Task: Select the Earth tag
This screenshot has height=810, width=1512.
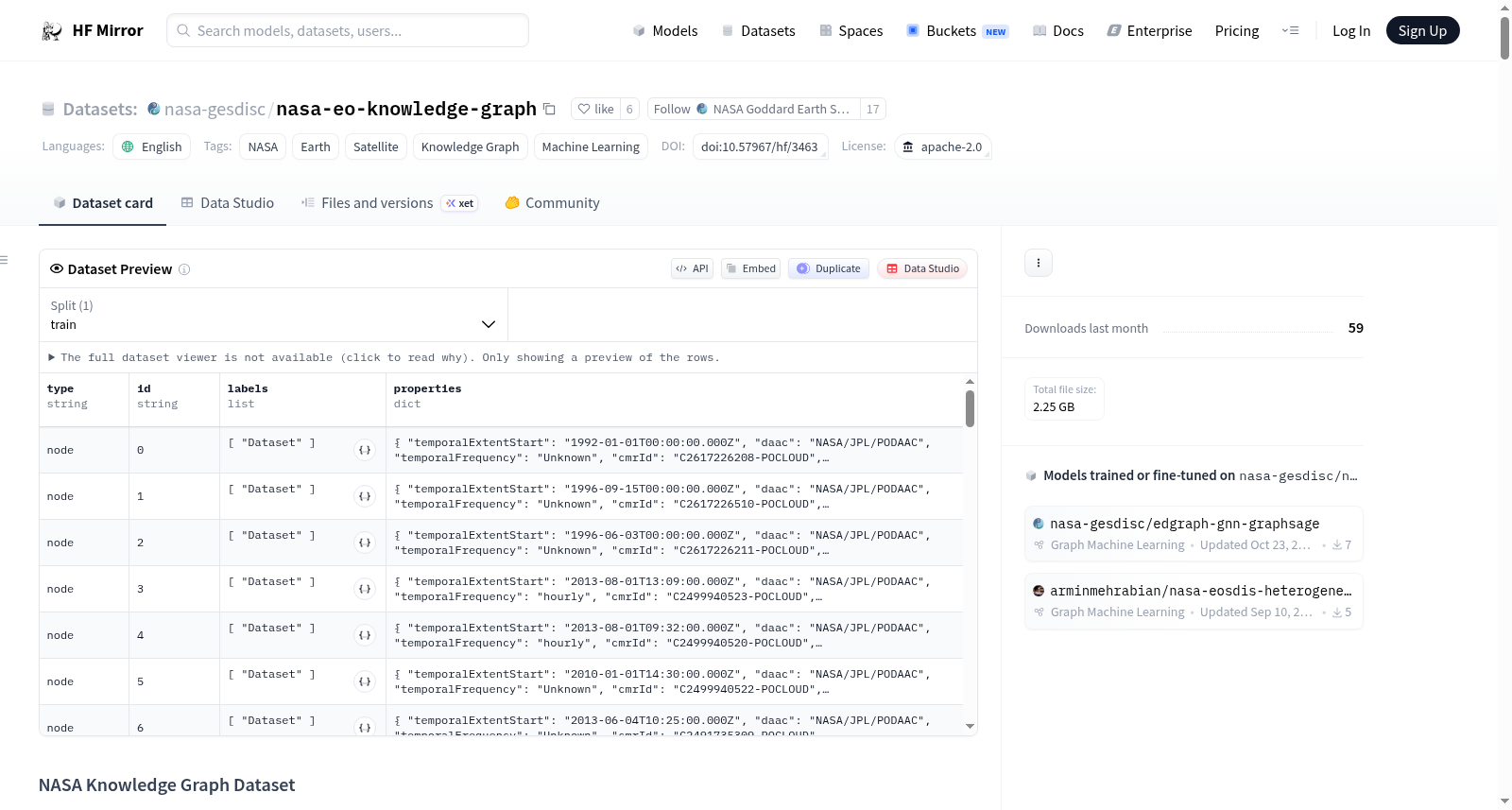Action: coord(316,146)
